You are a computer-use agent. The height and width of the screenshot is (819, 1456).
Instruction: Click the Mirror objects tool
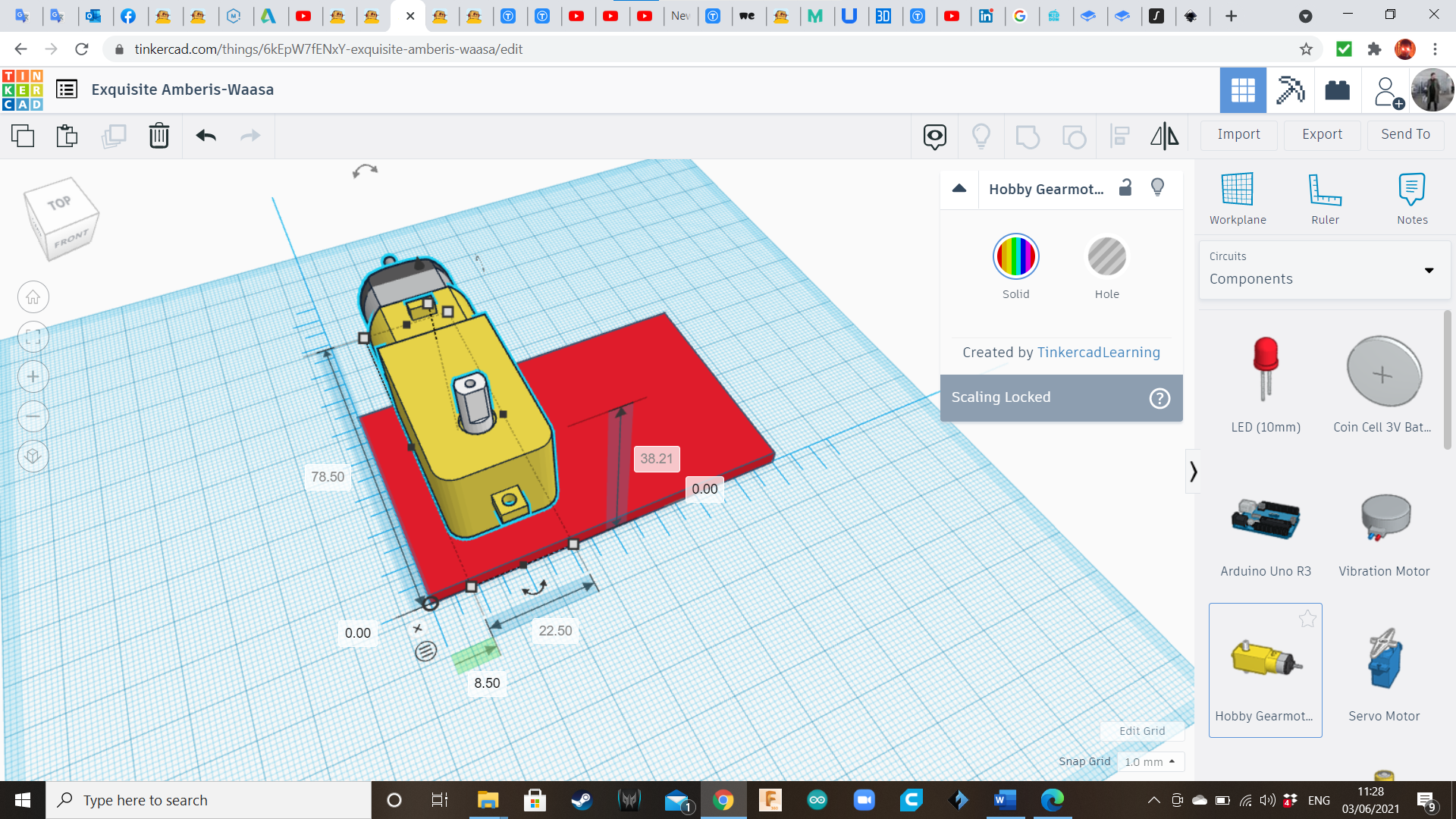tap(1164, 136)
